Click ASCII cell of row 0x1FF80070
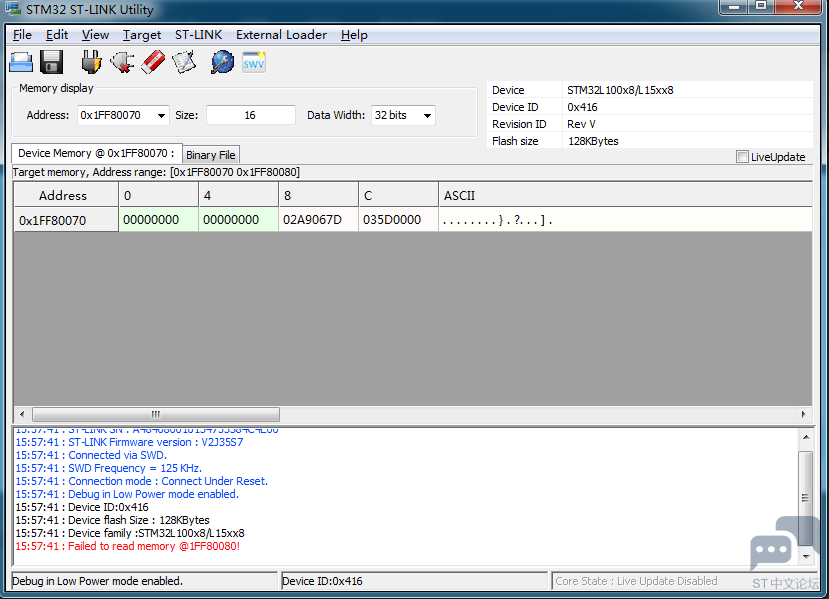The width and height of the screenshot is (829, 599). coord(625,219)
